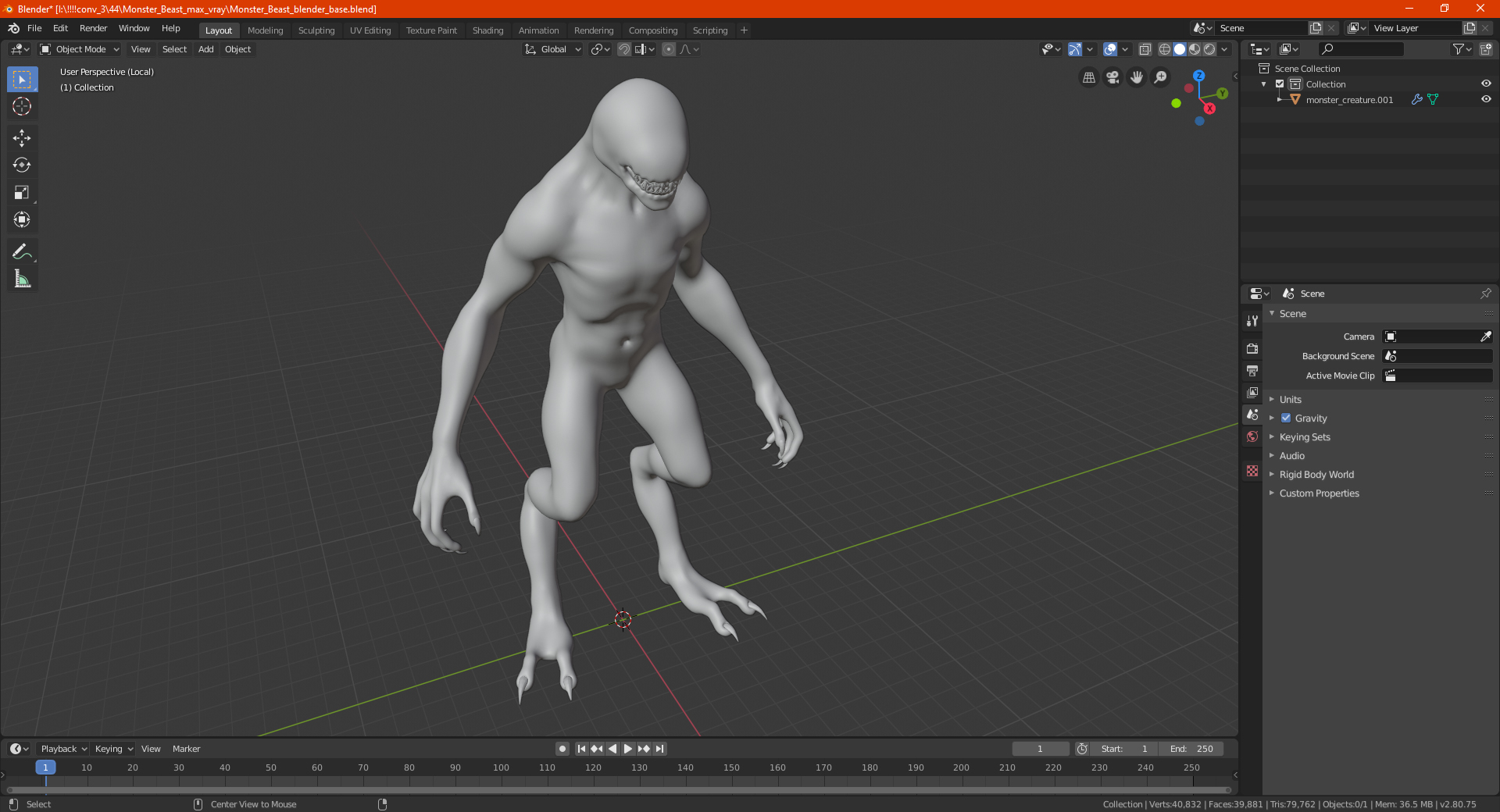Image resolution: width=1500 pixels, height=812 pixels.
Task: Open the Add menu in viewport header
Action: [x=205, y=49]
